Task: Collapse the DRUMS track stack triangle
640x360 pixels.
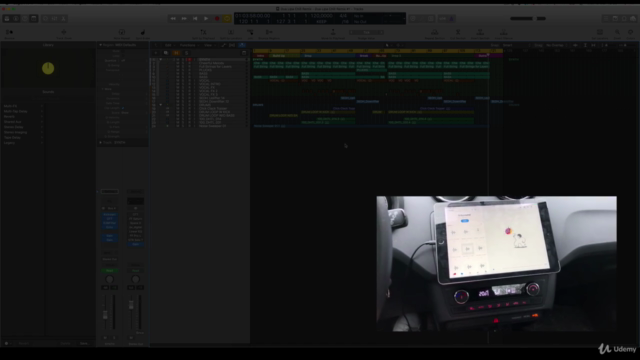Action: 160,105
